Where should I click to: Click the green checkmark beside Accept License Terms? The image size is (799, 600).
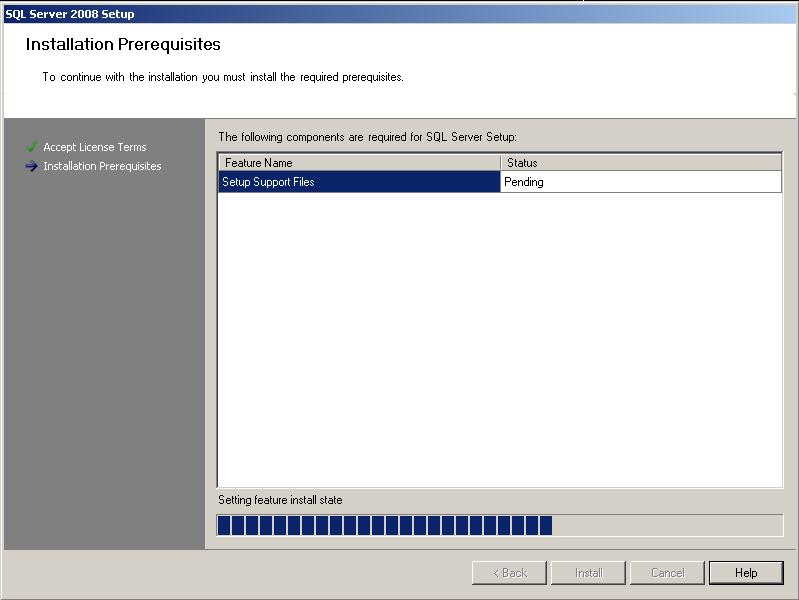coord(32,147)
